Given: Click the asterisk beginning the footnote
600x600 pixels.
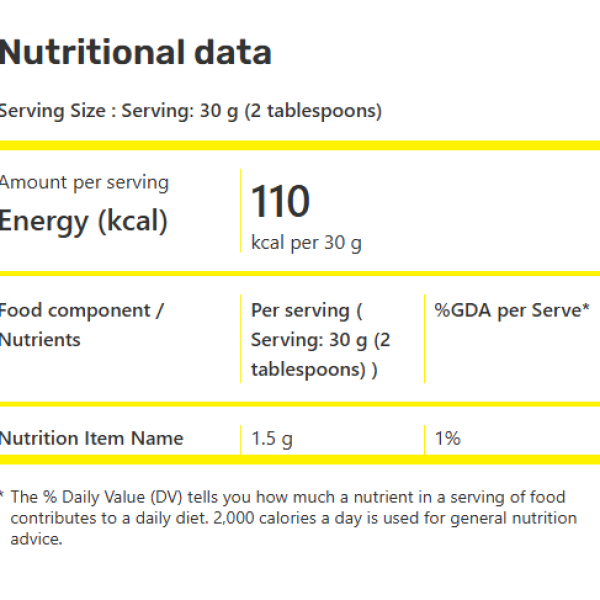Looking at the screenshot, I should tap(2, 494).
